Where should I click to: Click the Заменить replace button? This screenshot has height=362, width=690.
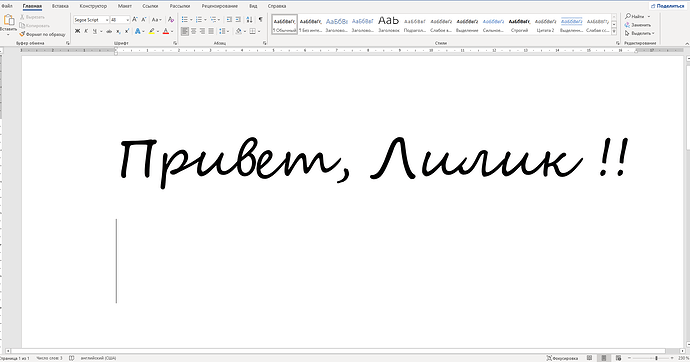638,25
